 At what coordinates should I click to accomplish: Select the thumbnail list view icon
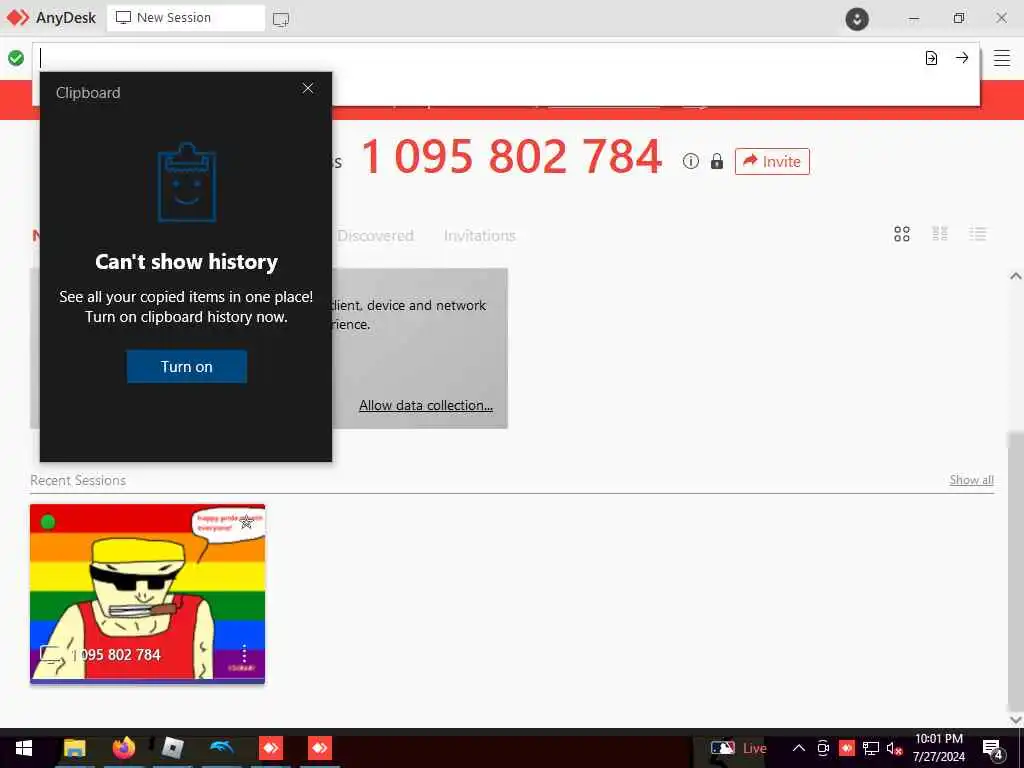point(940,234)
